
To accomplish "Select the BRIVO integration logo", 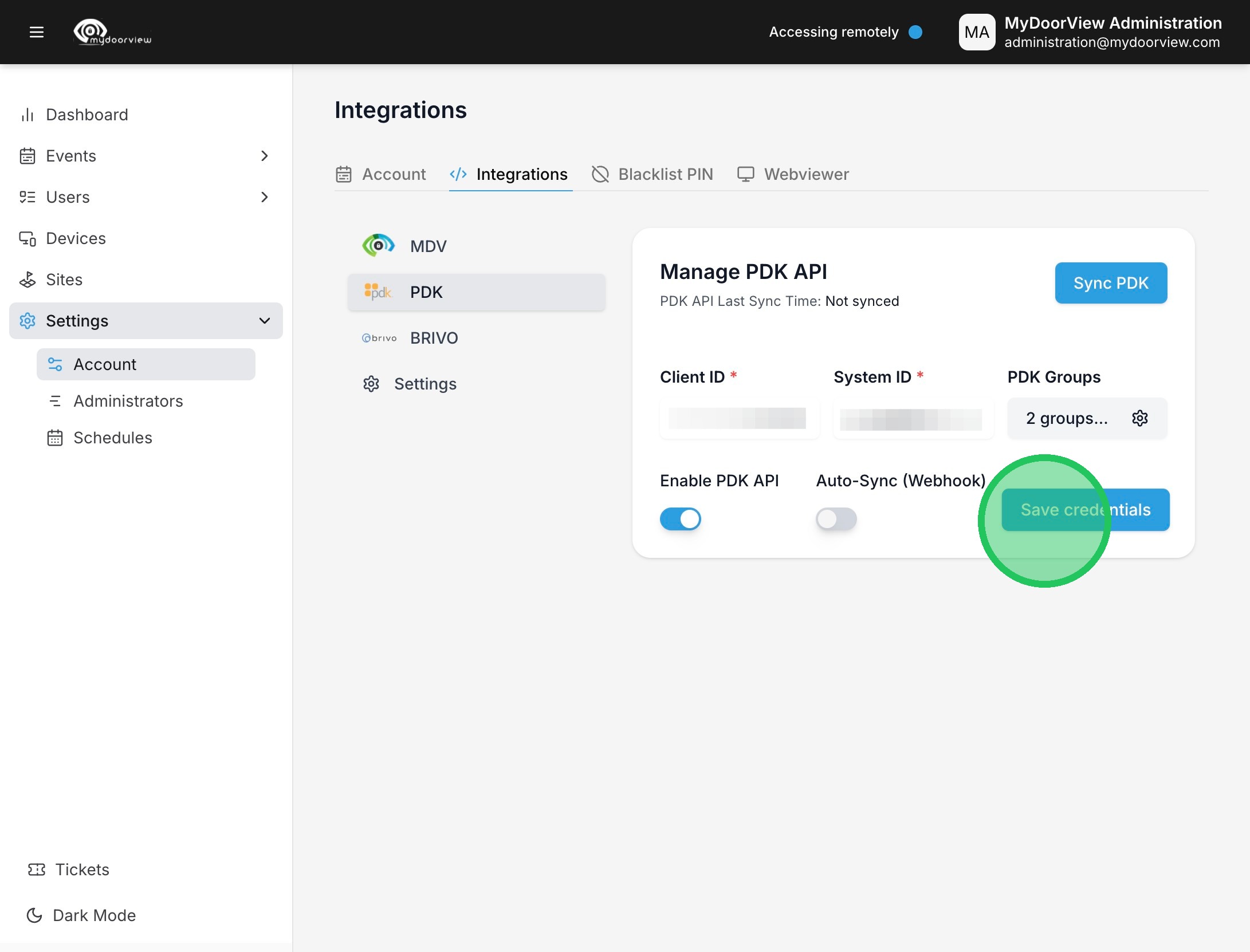I will tap(379, 338).
